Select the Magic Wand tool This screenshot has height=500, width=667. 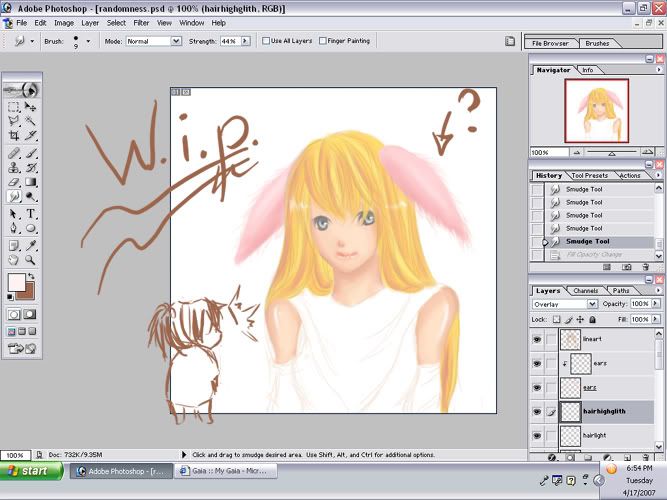31,121
